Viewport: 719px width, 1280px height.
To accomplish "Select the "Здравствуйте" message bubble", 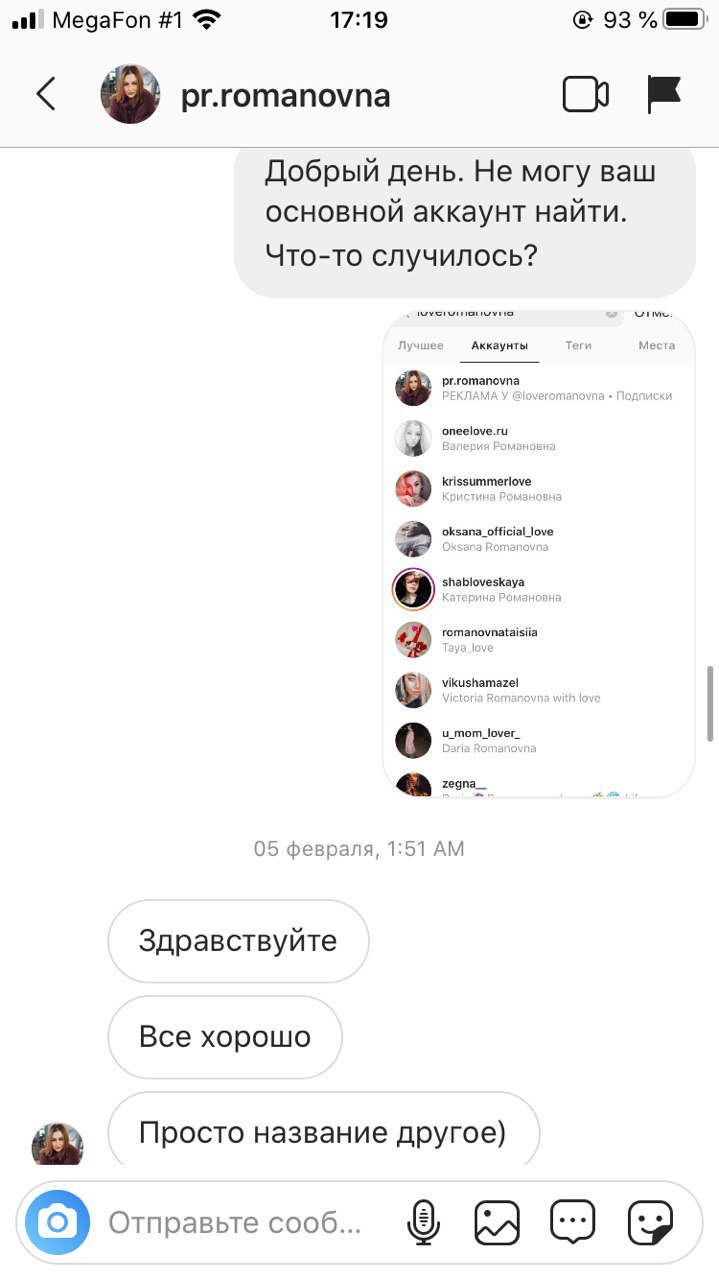I will 238,941.
